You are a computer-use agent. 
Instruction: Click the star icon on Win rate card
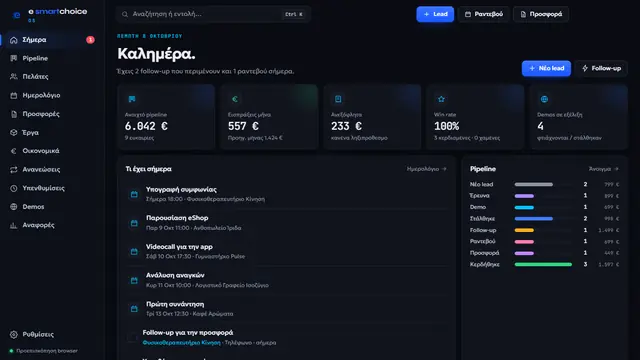click(x=441, y=99)
